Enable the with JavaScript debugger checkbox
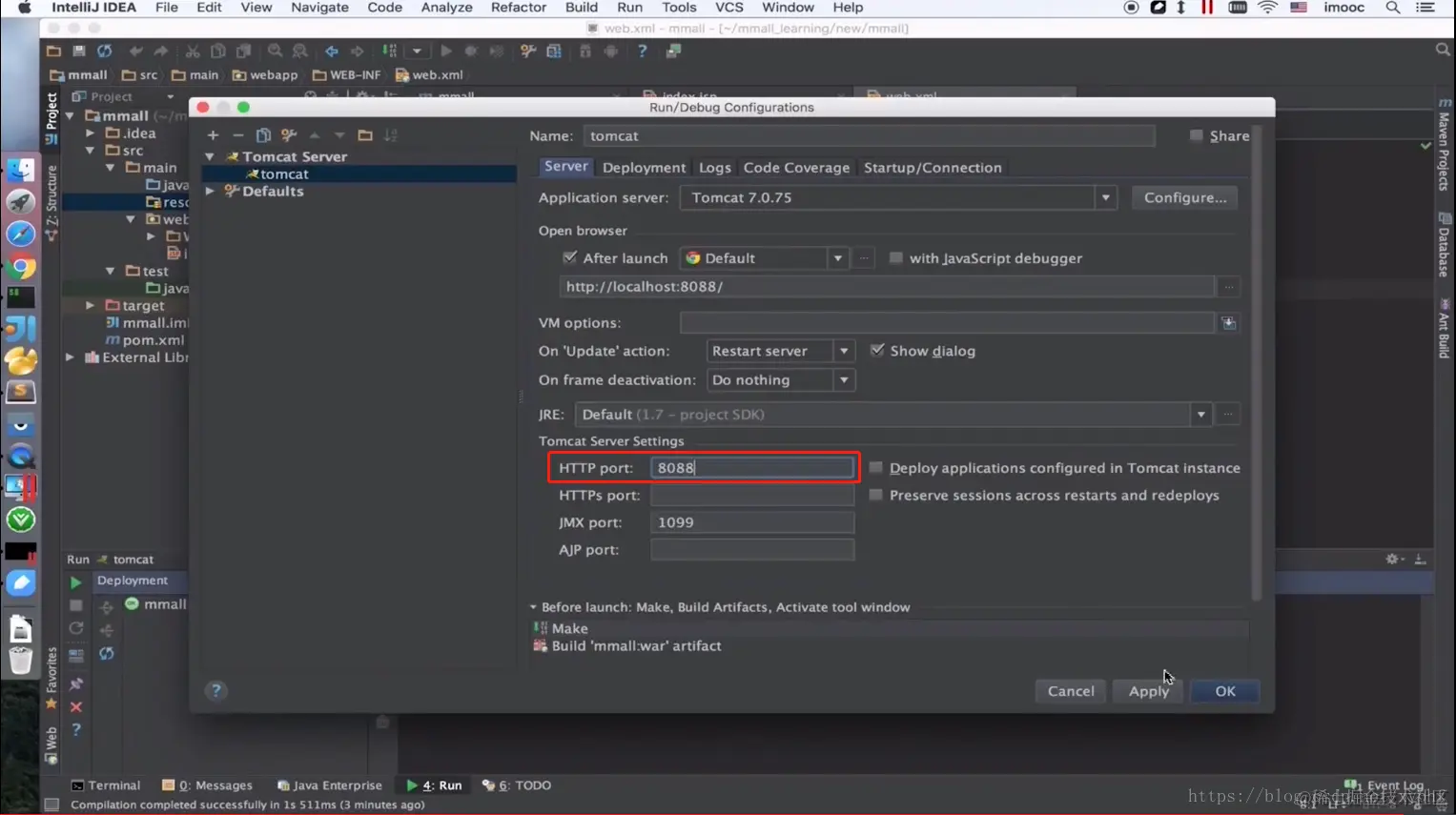The width and height of the screenshot is (1456, 815). [x=896, y=257]
